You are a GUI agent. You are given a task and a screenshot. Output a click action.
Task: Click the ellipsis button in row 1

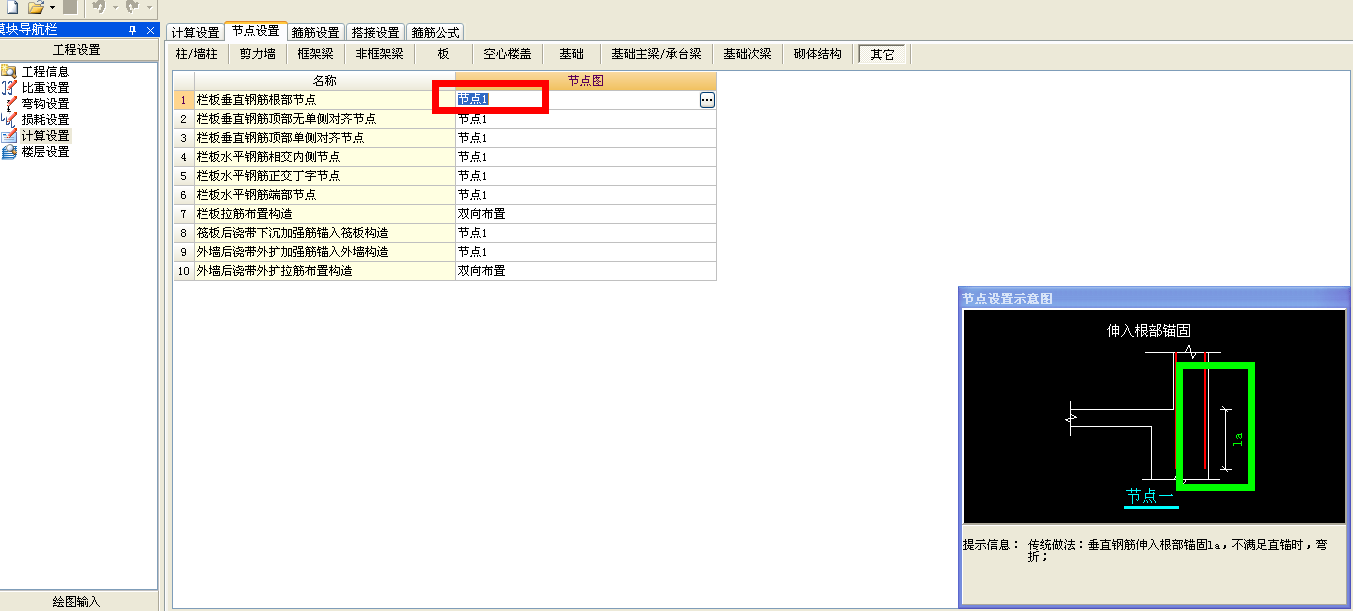coord(707,100)
